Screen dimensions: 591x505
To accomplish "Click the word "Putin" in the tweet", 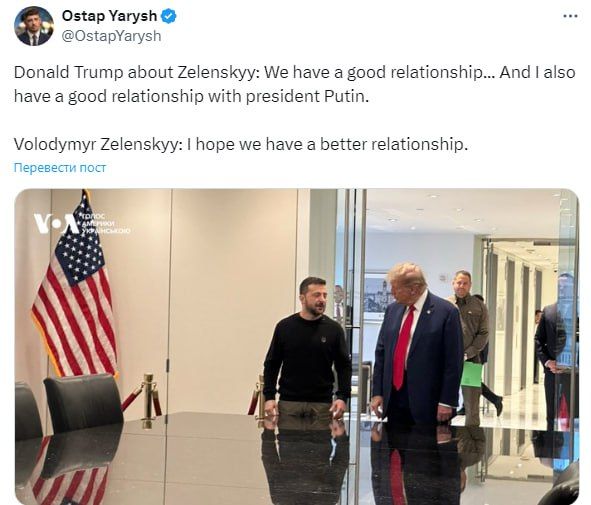I will coord(346,96).
